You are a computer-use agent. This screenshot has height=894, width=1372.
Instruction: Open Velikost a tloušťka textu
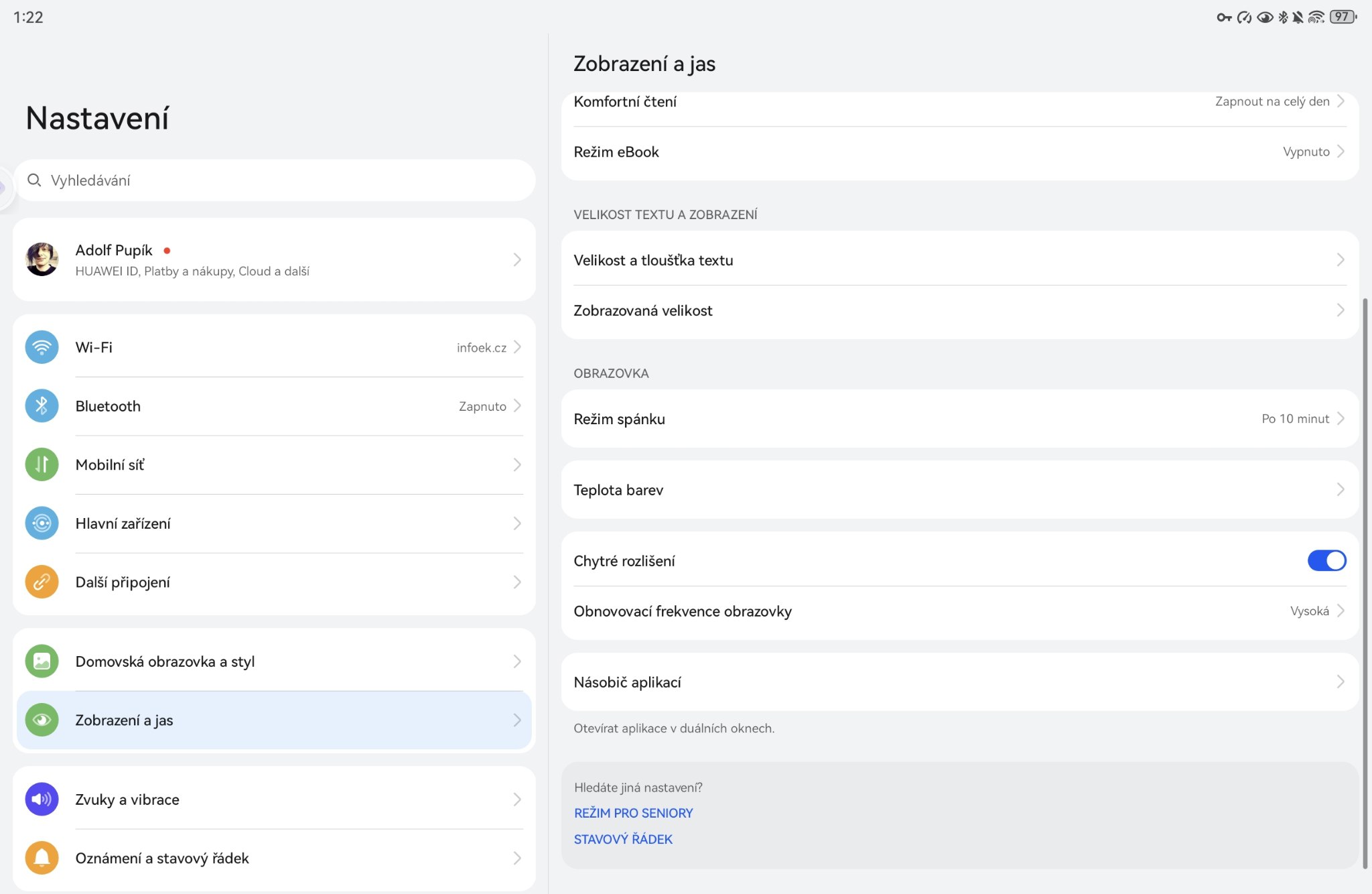959,260
